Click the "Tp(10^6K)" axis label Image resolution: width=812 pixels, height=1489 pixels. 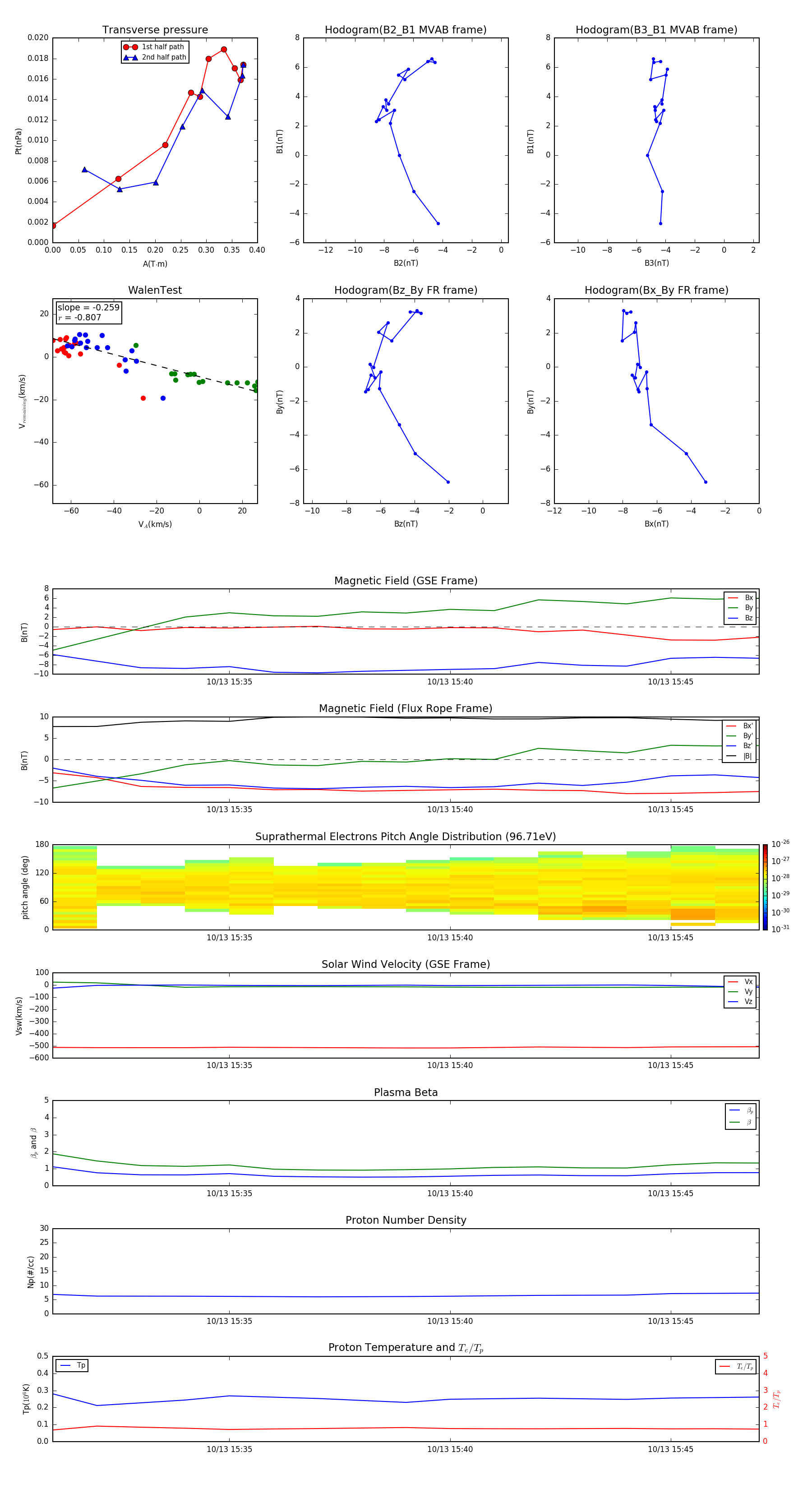pos(26,1399)
